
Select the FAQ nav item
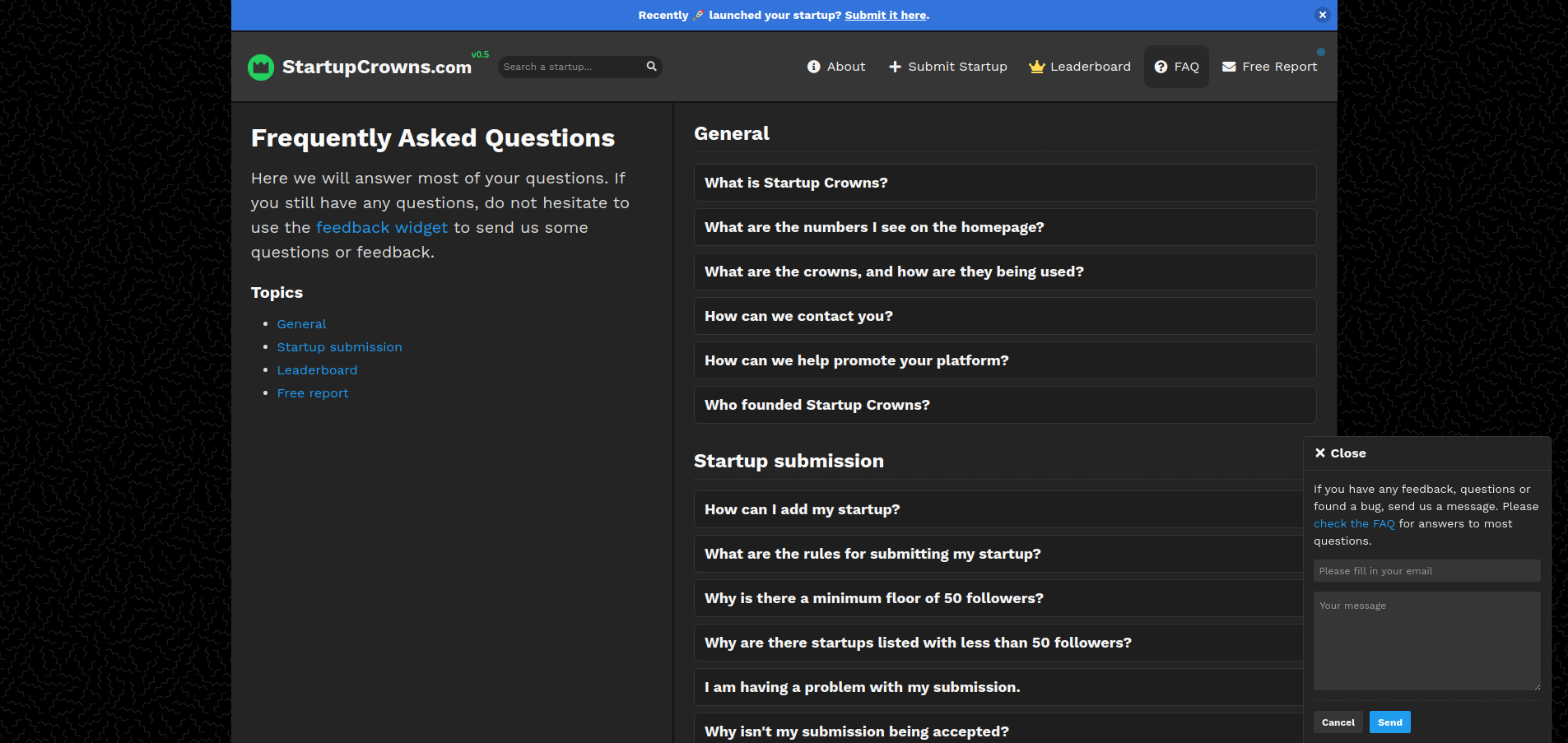coord(1176,67)
